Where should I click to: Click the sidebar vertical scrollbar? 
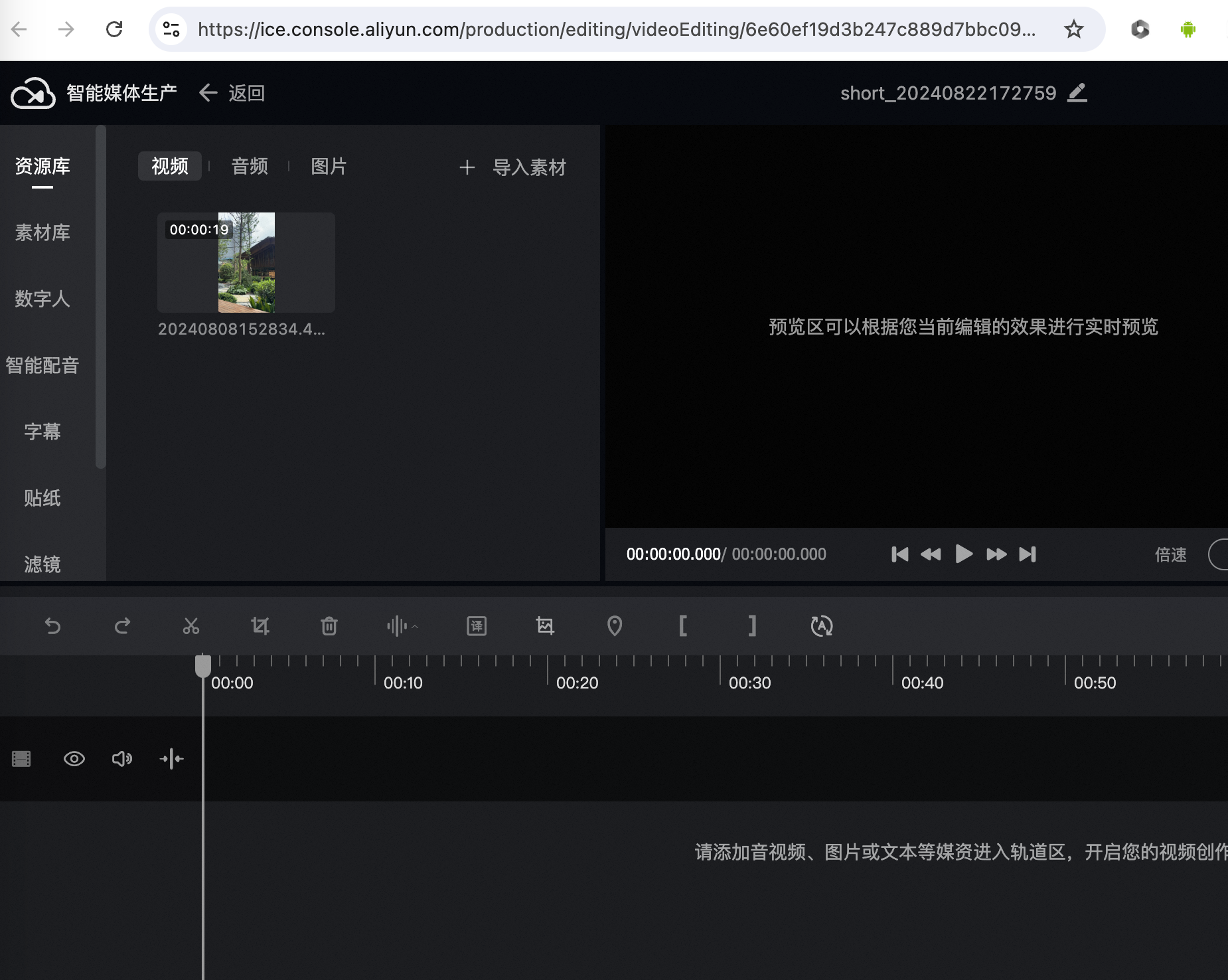pos(101,297)
